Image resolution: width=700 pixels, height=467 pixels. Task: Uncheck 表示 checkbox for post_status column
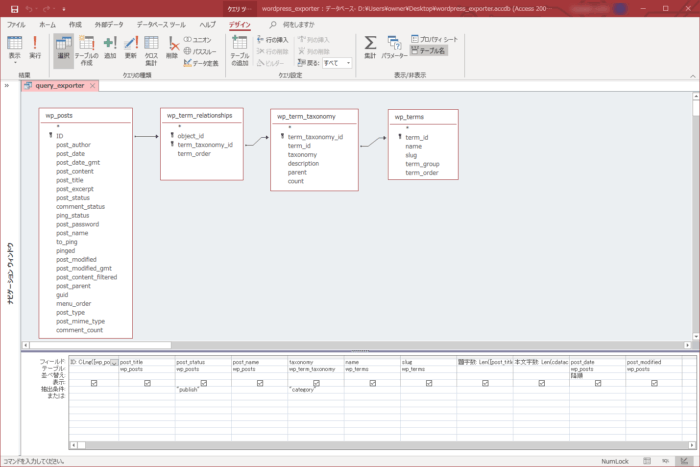204,383
